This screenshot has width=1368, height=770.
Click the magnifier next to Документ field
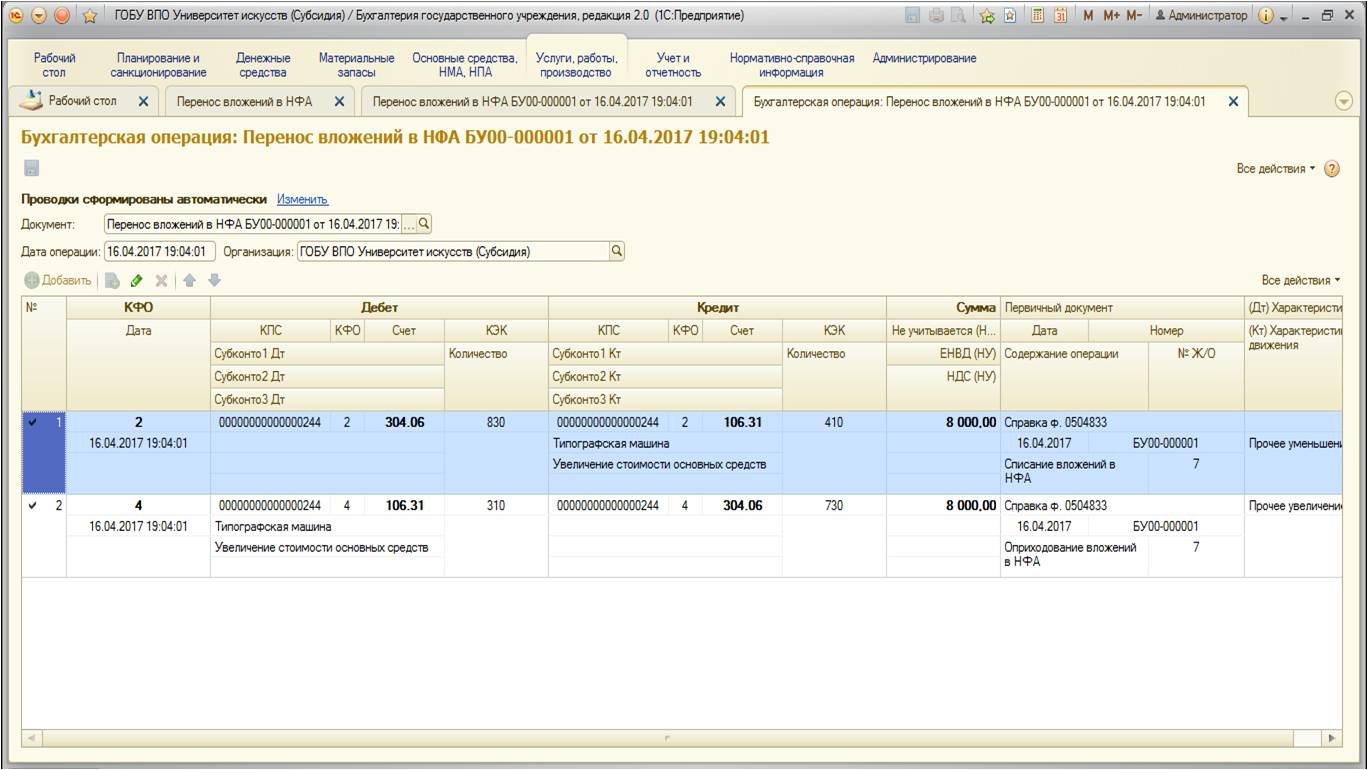click(x=424, y=224)
